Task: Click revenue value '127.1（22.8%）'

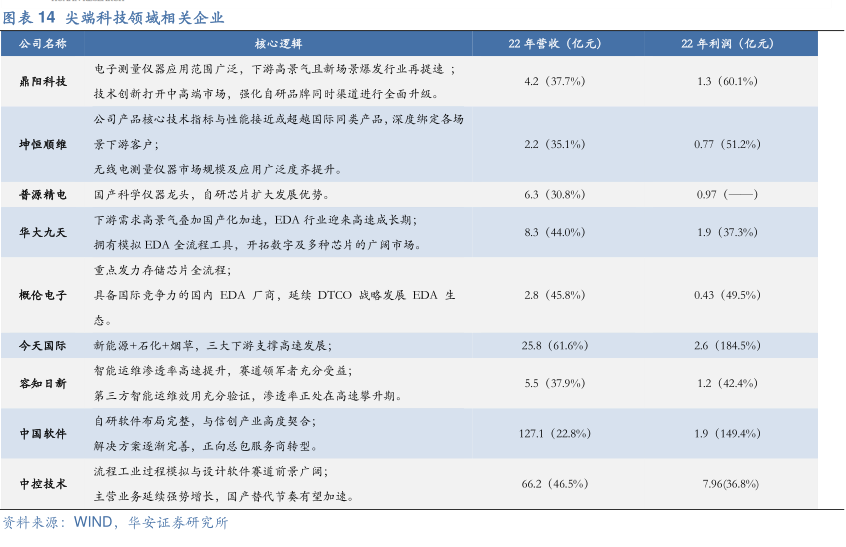Action: coord(555,433)
